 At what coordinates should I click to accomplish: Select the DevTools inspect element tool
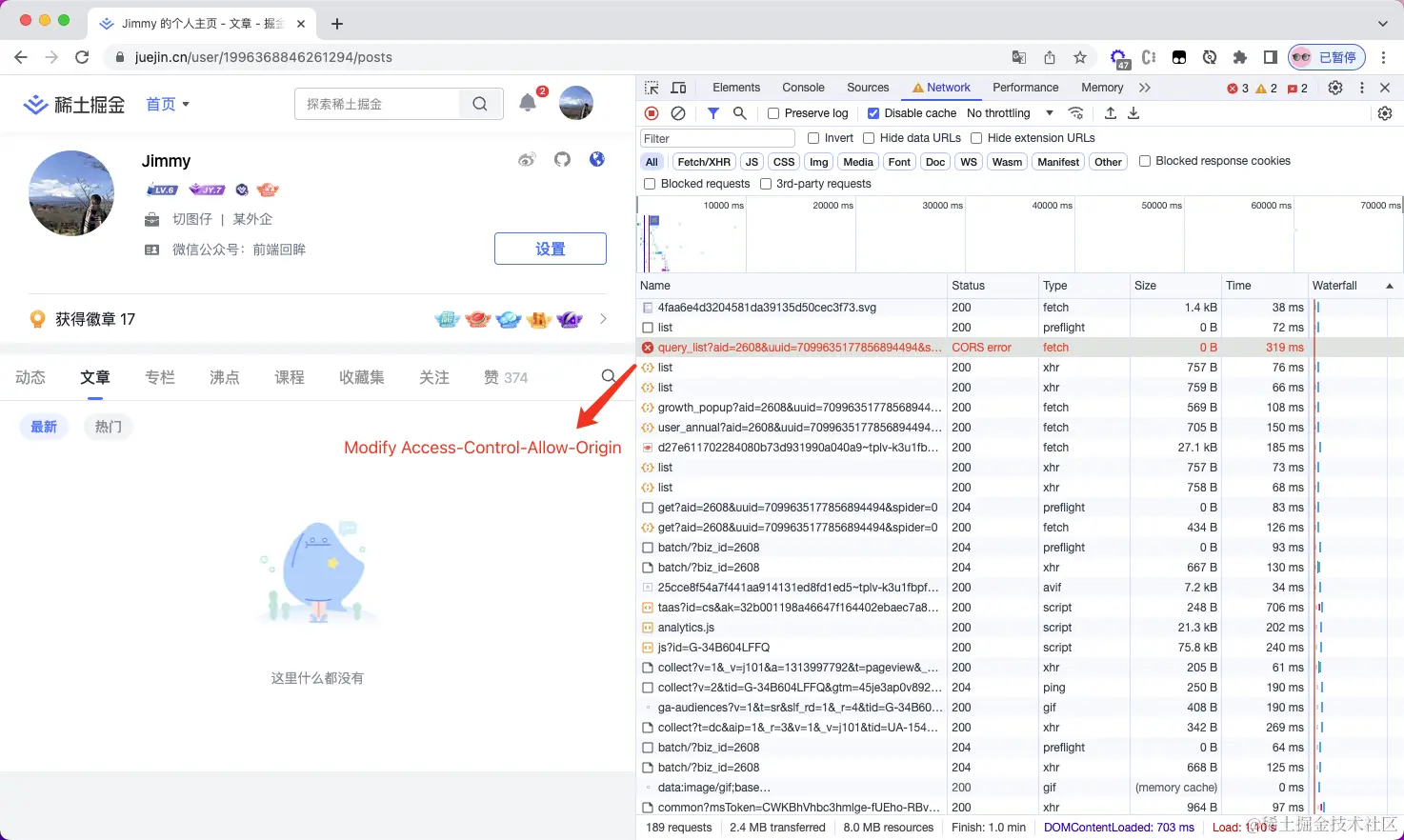[x=652, y=88]
